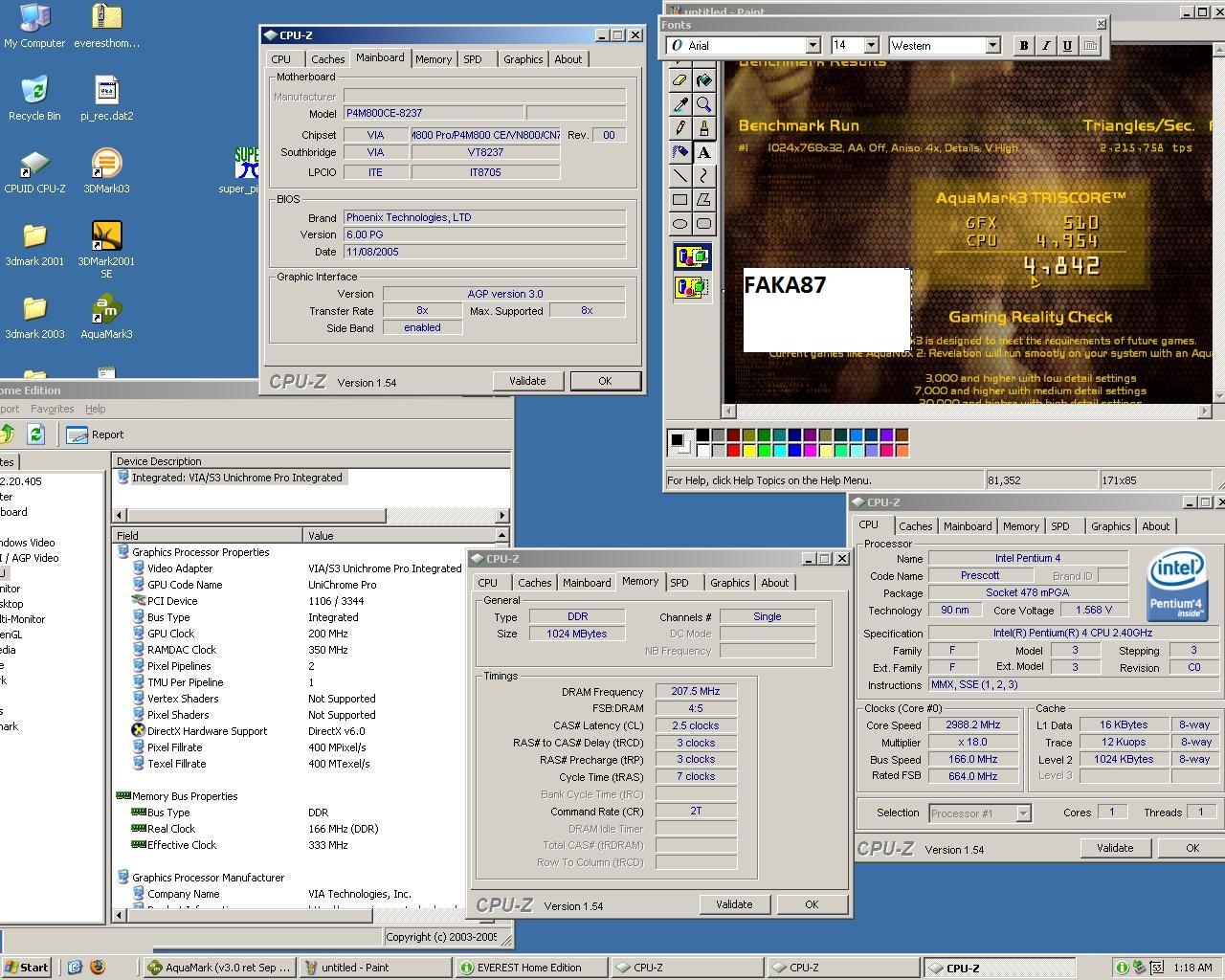
Task: Select the Magnifier tool in Paint
Action: (704, 104)
